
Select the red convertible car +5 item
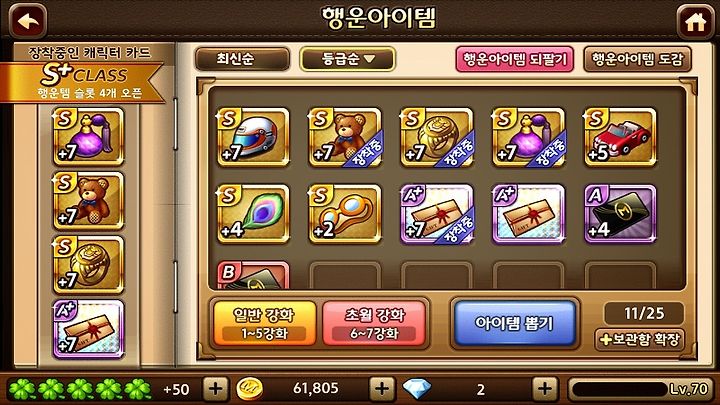620,136
